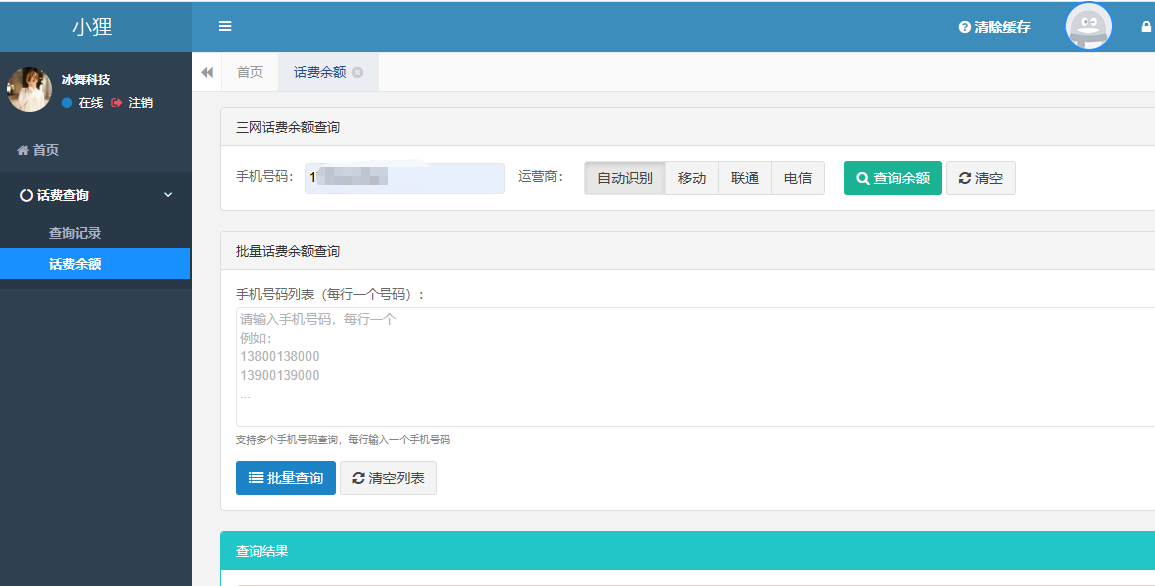
Task: Click the 冰舞科技 user profile photo
Action: (29, 90)
